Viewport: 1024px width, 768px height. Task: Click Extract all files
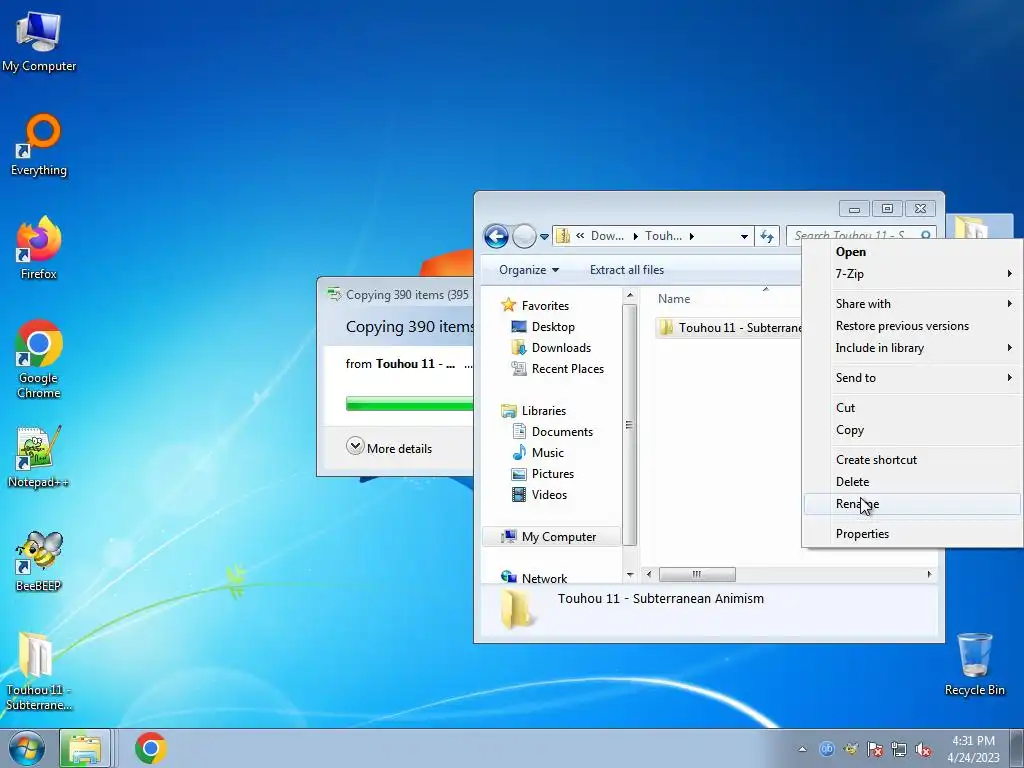(x=626, y=270)
